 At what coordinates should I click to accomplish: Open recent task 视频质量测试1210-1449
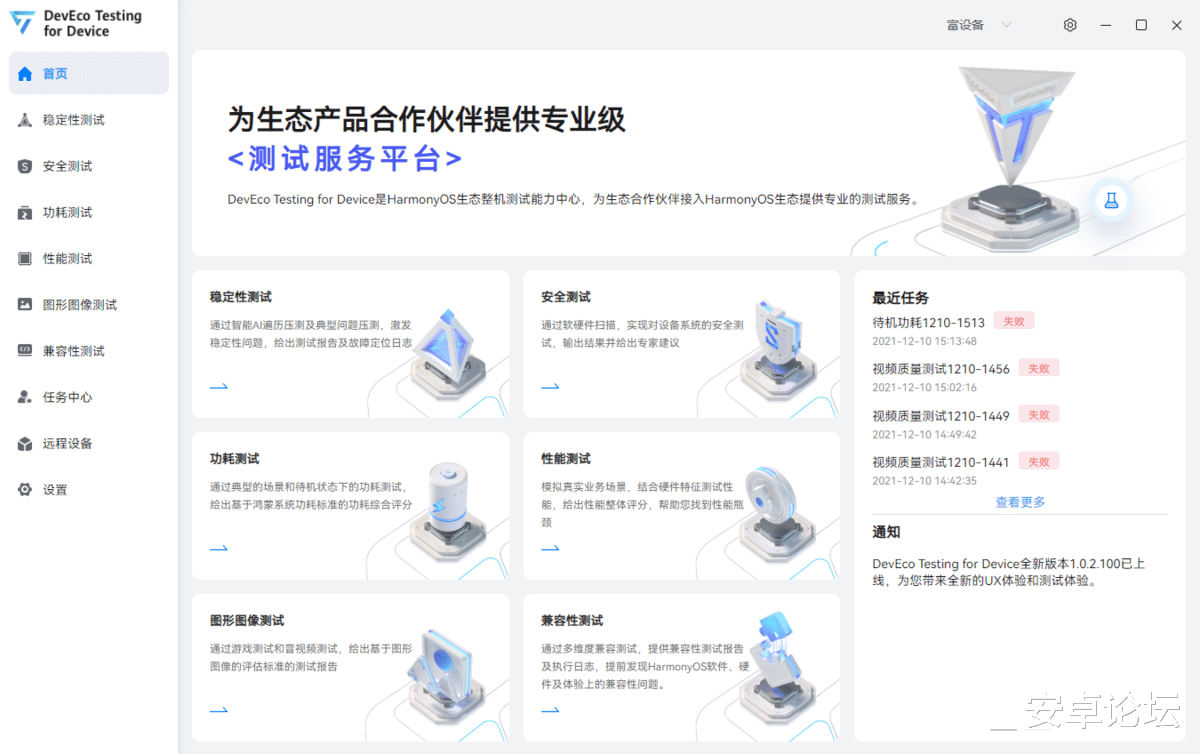[x=941, y=415]
